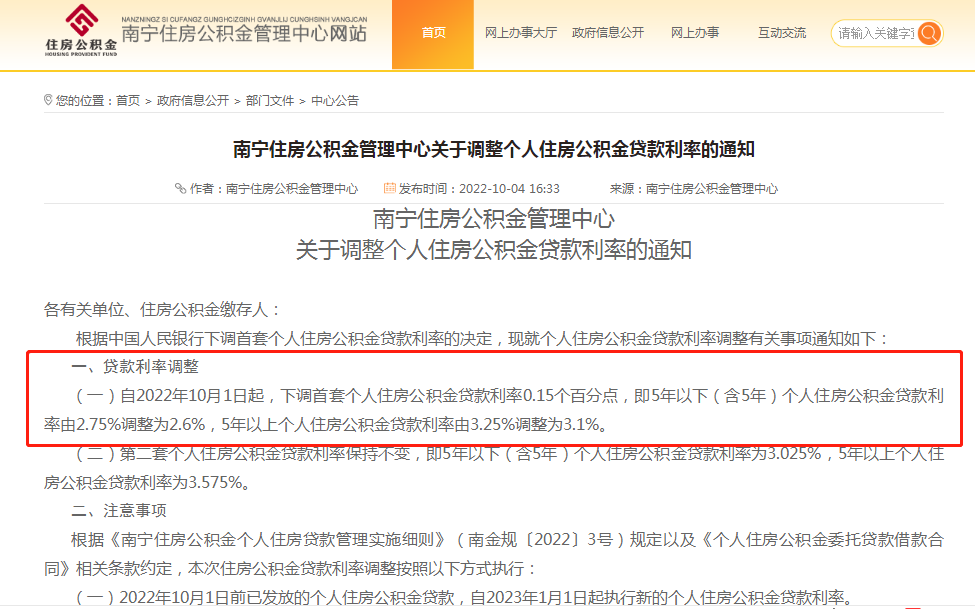Open the 网上办事大厅 menu item

[520, 33]
